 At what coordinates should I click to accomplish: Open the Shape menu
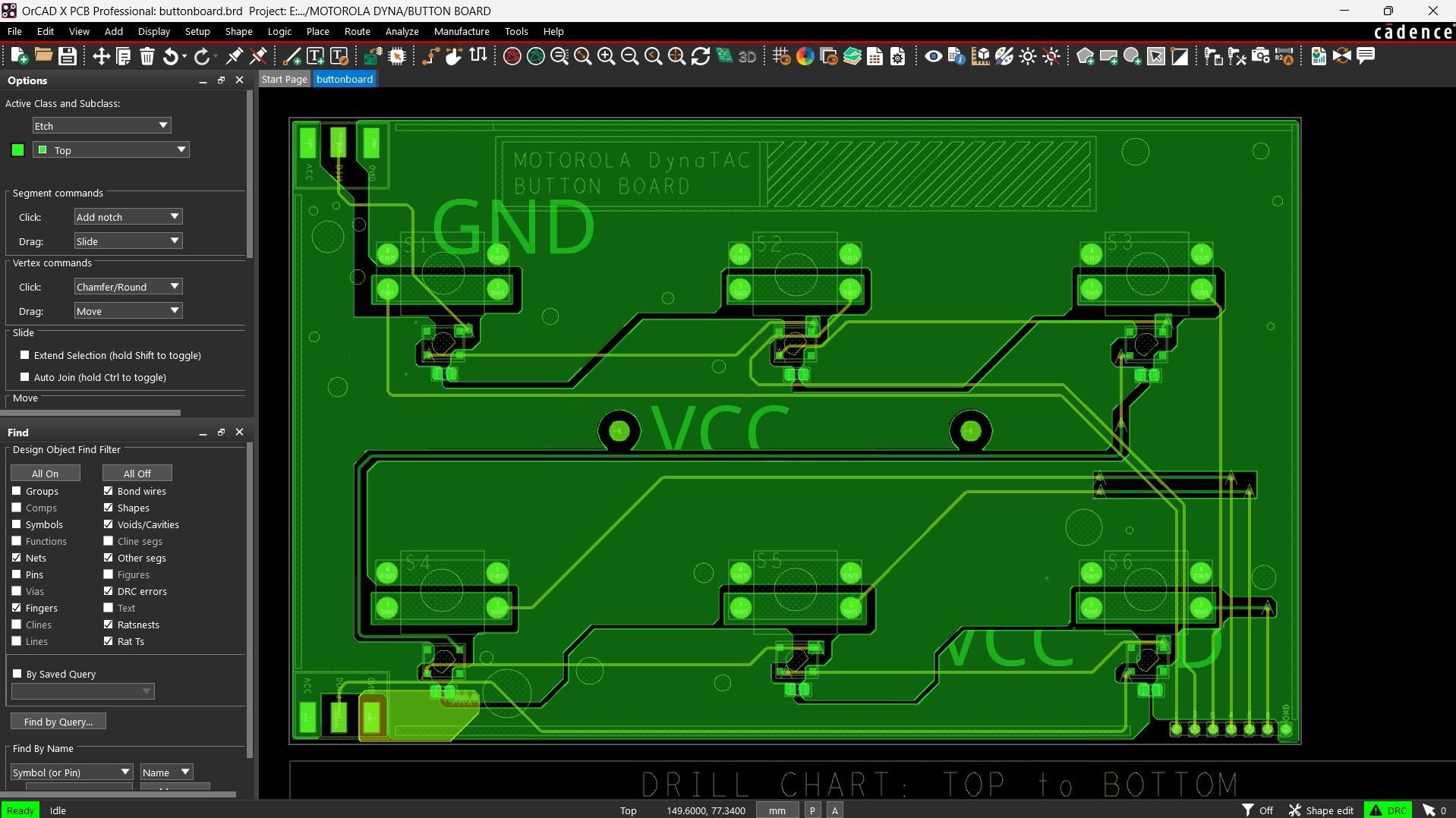(238, 31)
